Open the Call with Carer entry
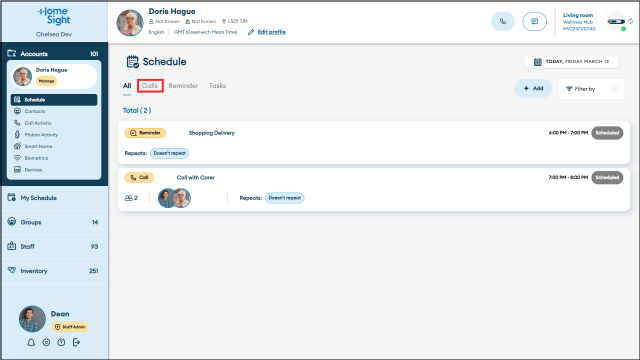This screenshot has height=360, width=640. 374,189
